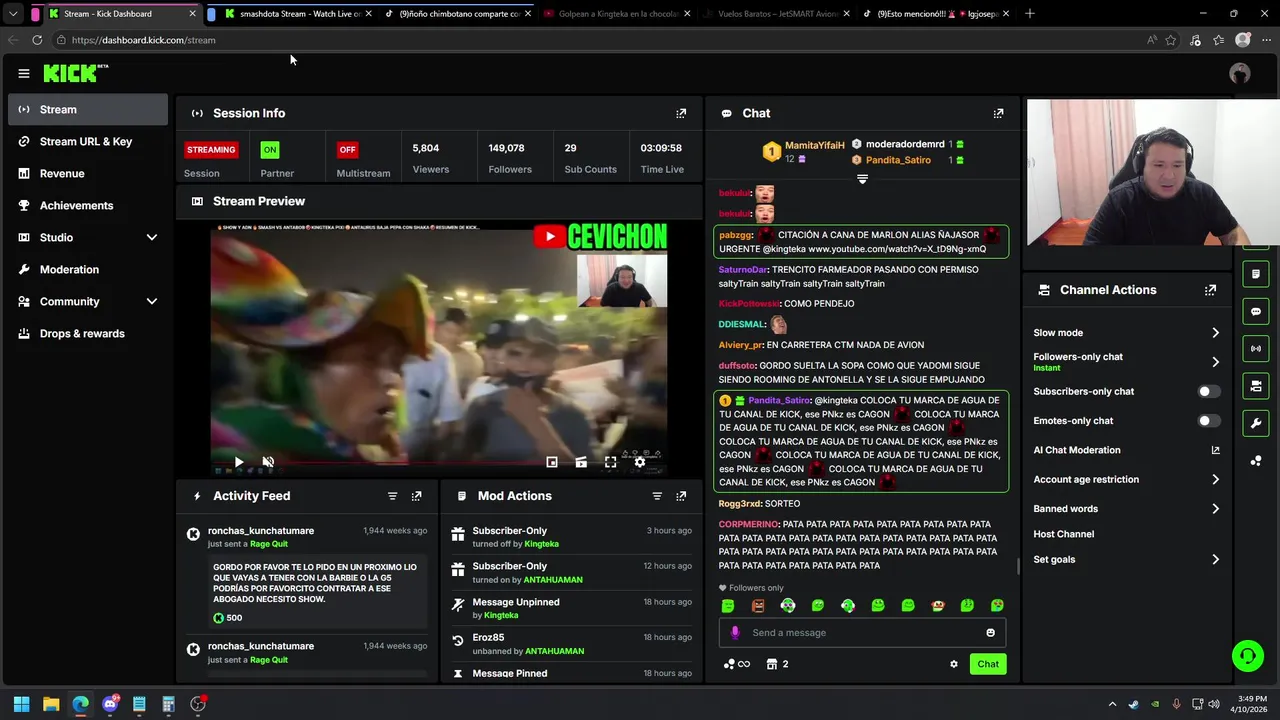Click the chat sidebar speech bubble icon
1280x720 pixels.
1256,311
